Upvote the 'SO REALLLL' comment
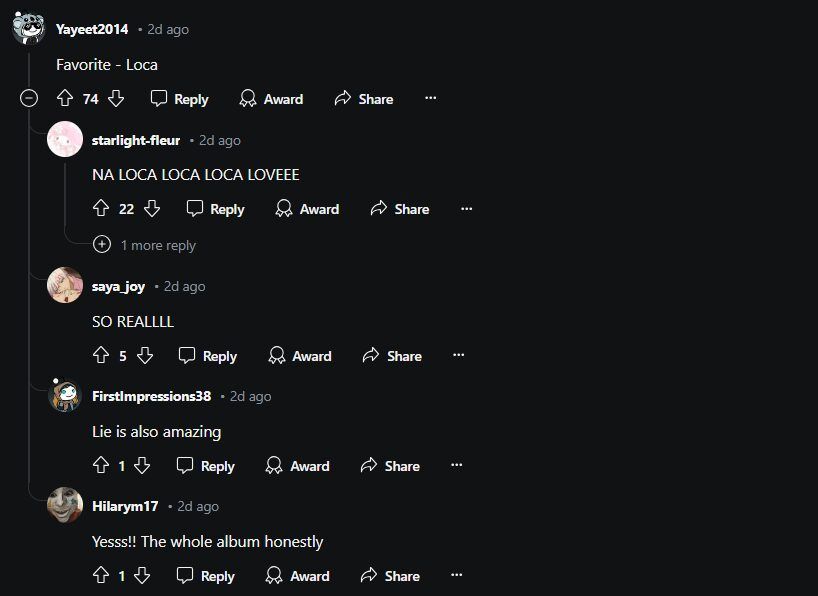Screen dimensions: 818x596 tap(100, 356)
